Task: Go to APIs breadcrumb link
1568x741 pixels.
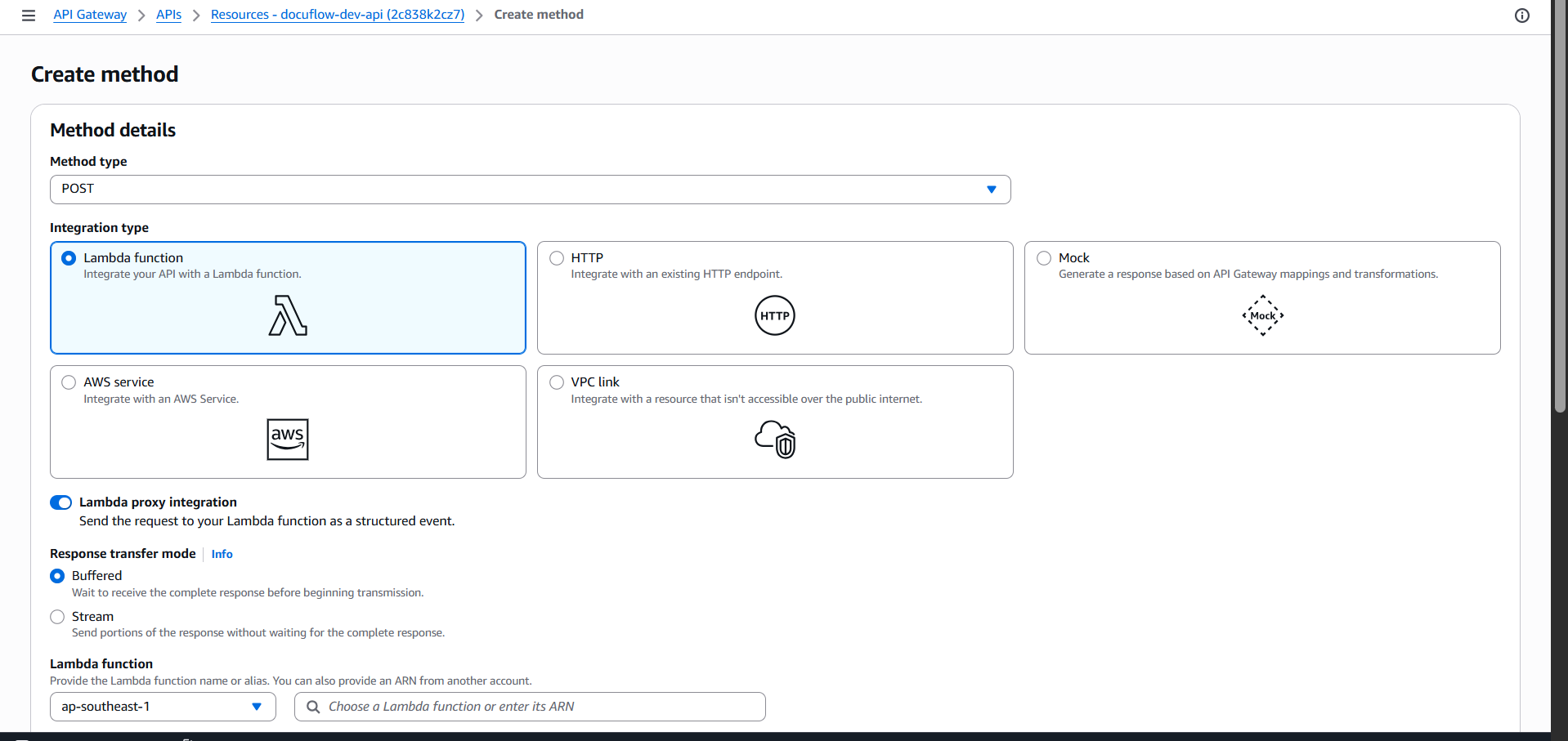Action: pyautogui.click(x=168, y=15)
